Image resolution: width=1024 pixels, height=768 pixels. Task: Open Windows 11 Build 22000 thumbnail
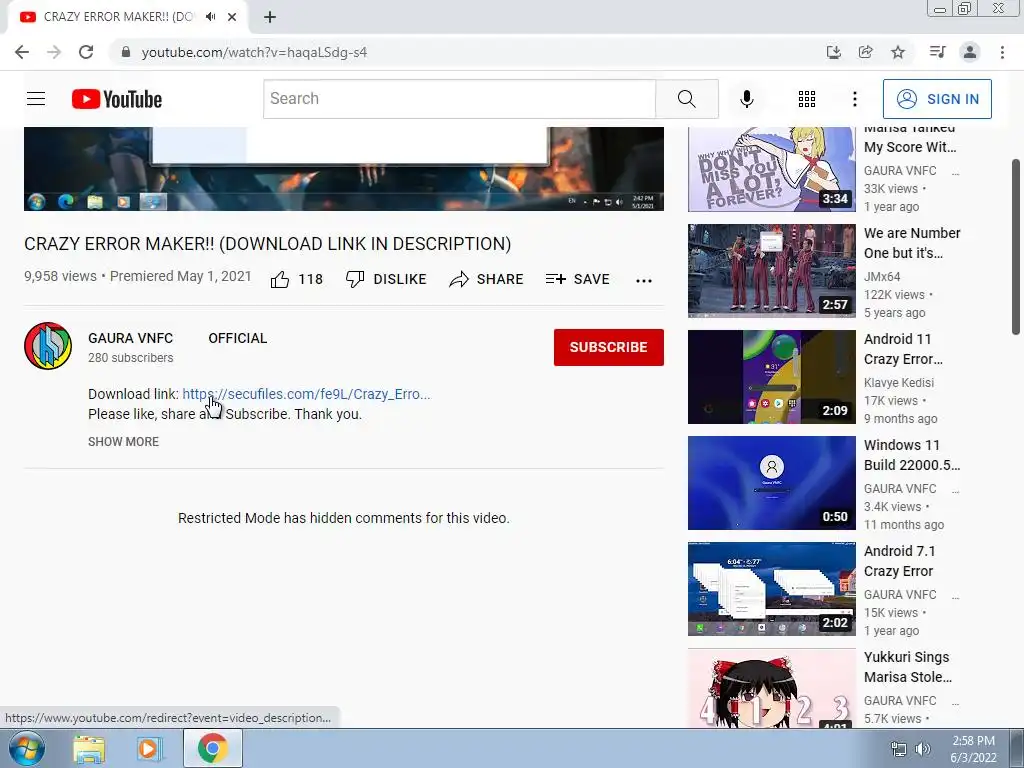pyautogui.click(x=771, y=483)
